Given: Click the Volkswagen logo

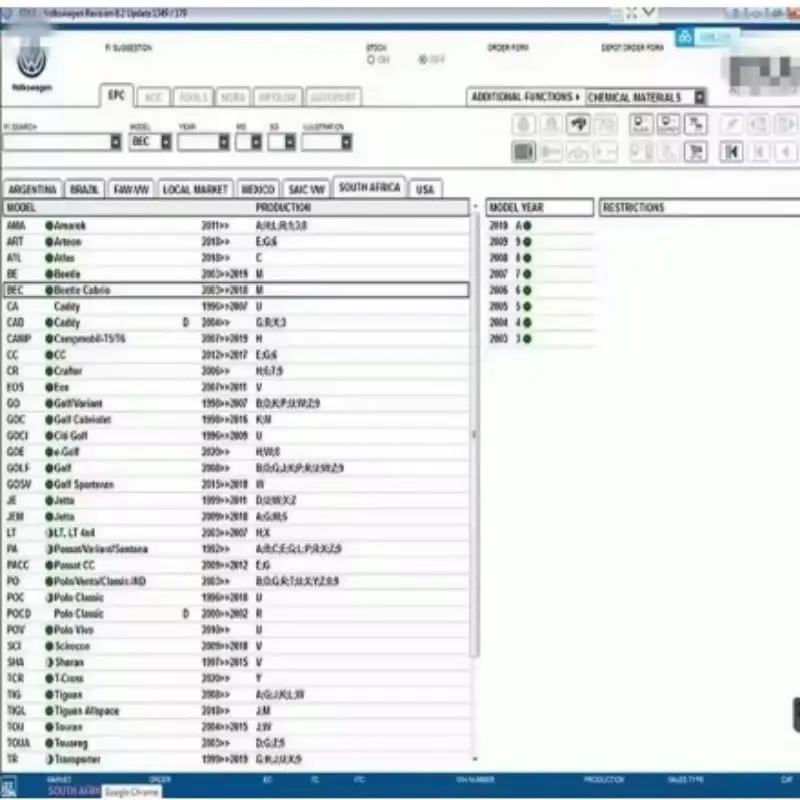Looking at the screenshot, I should tap(32, 61).
